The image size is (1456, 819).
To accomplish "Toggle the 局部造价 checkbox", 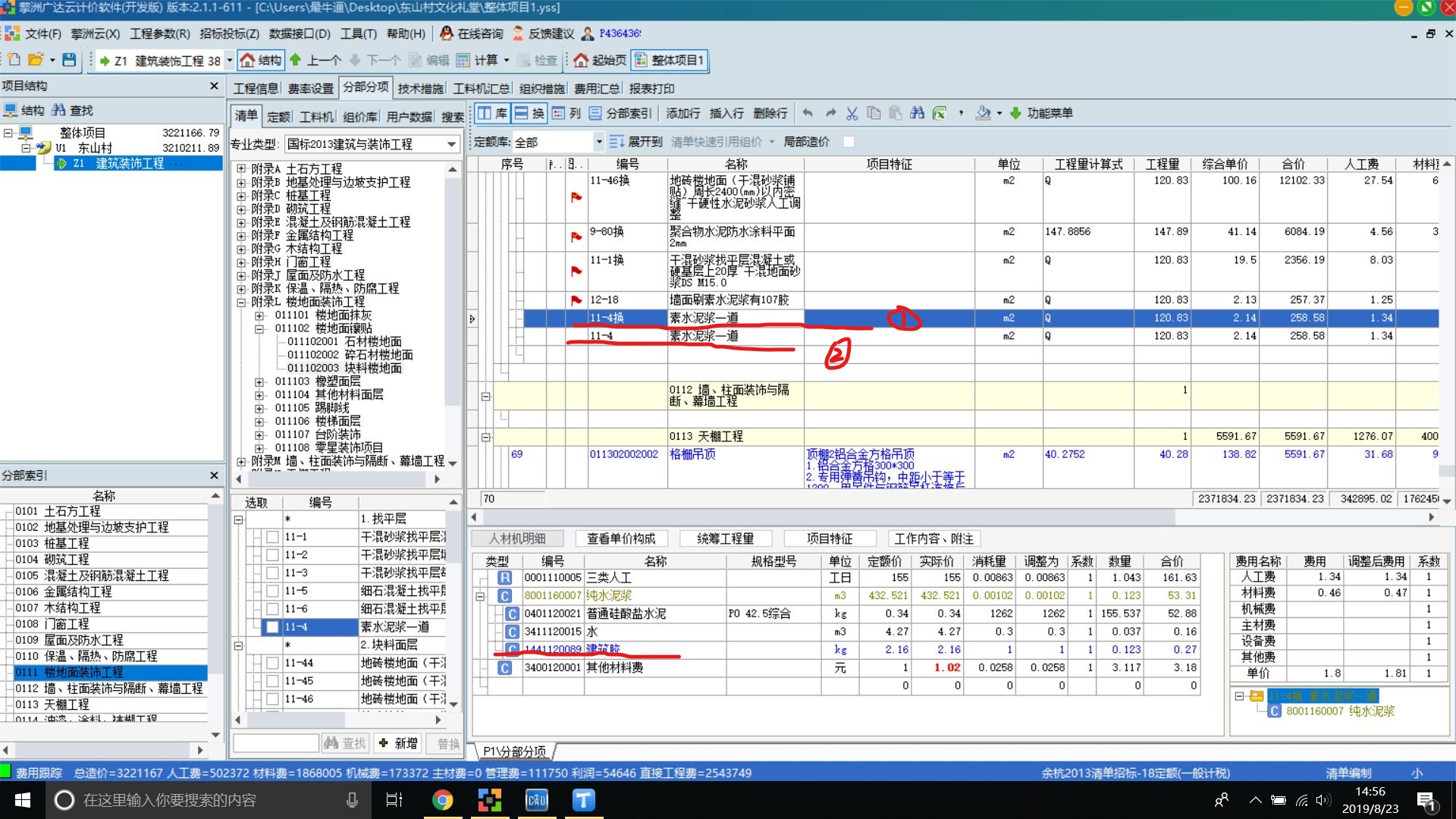I will pyautogui.click(x=849, y=142).
